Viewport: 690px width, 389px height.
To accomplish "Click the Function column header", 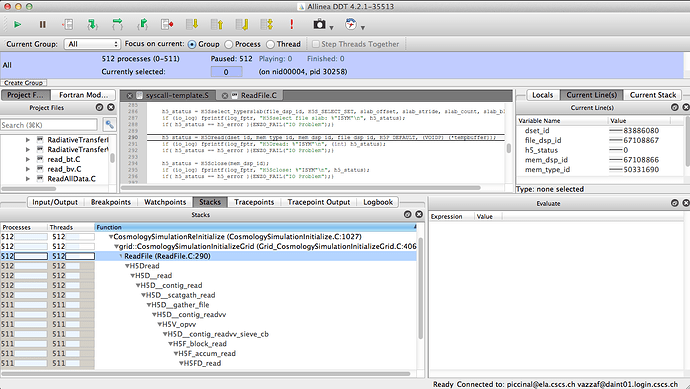I will [256, 227].
